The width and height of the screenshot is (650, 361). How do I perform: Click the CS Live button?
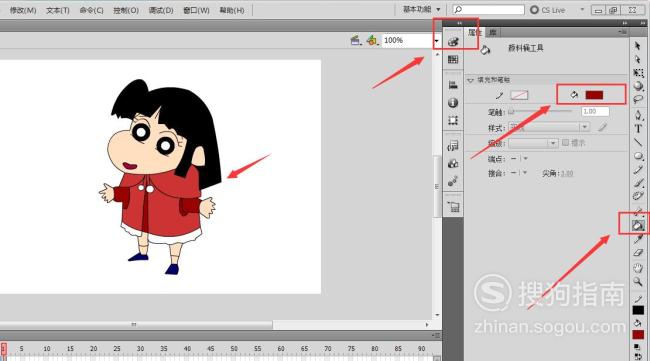tap(548, 10)
